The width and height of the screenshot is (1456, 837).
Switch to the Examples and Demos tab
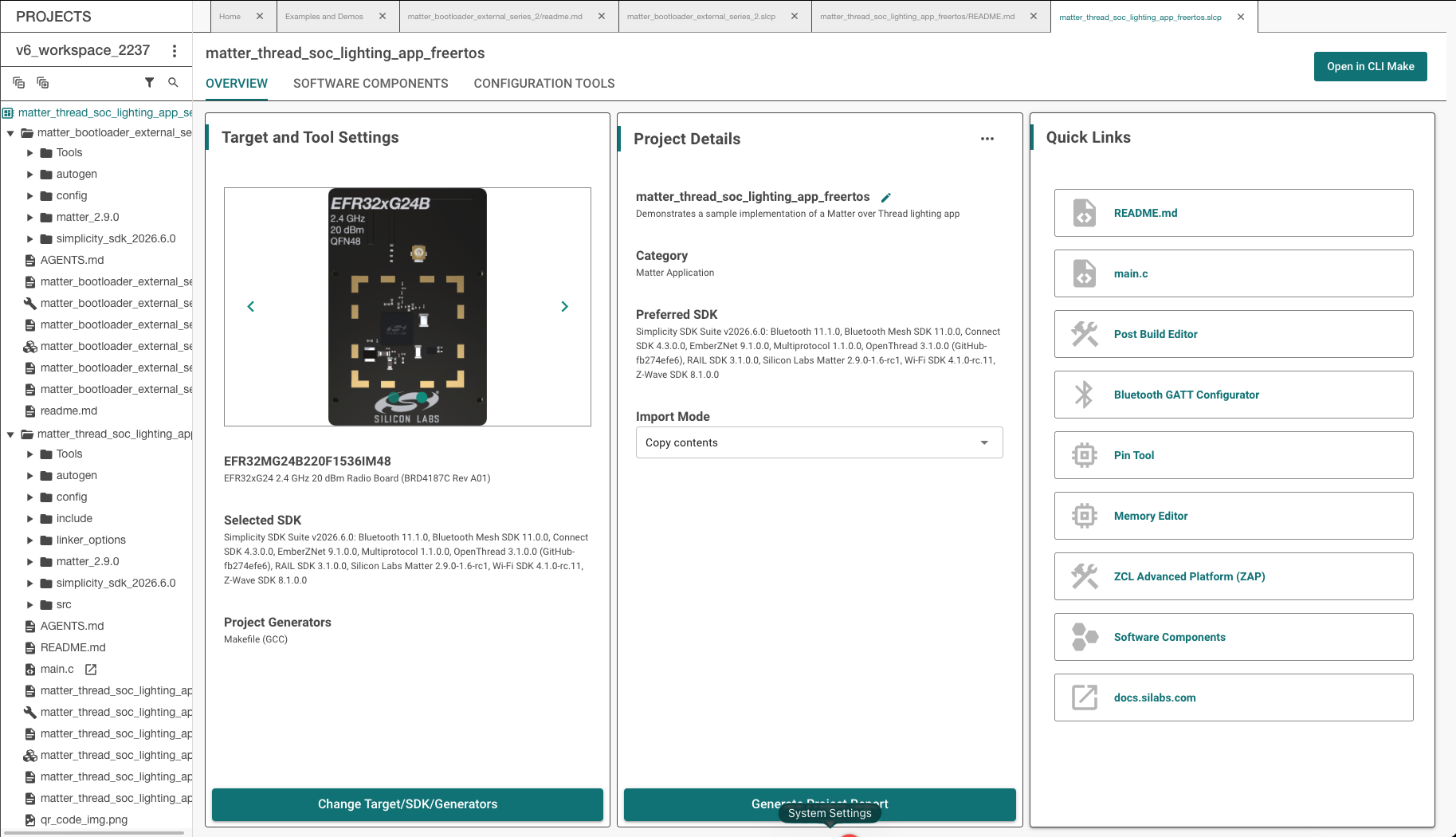tap(324, 16)
